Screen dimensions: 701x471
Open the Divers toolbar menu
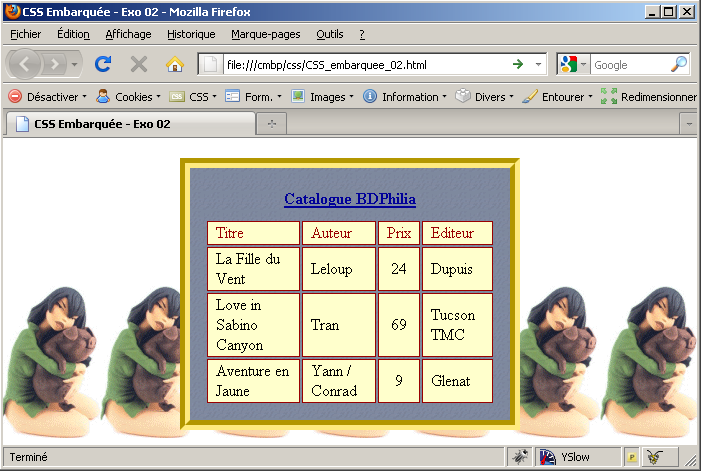[x=494, y=97]
